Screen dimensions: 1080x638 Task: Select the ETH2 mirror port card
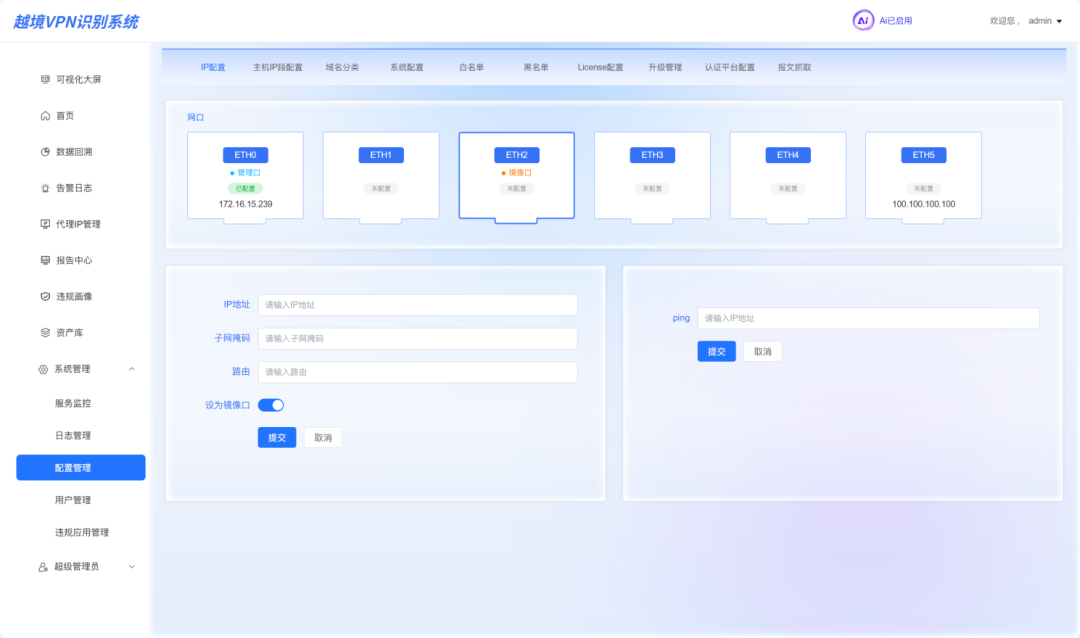(517, 176)
